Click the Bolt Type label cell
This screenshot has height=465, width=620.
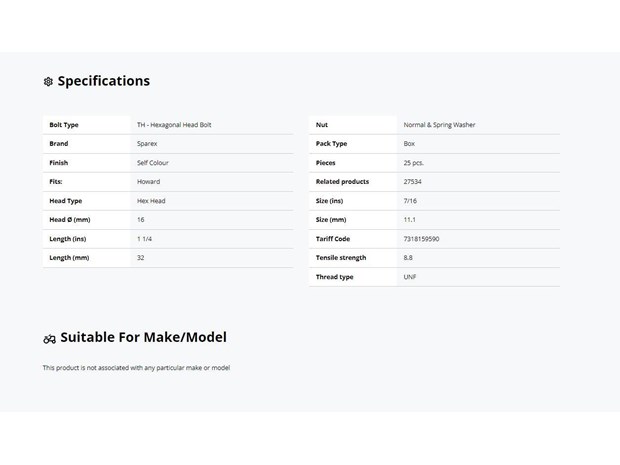[x=87, y=125]
